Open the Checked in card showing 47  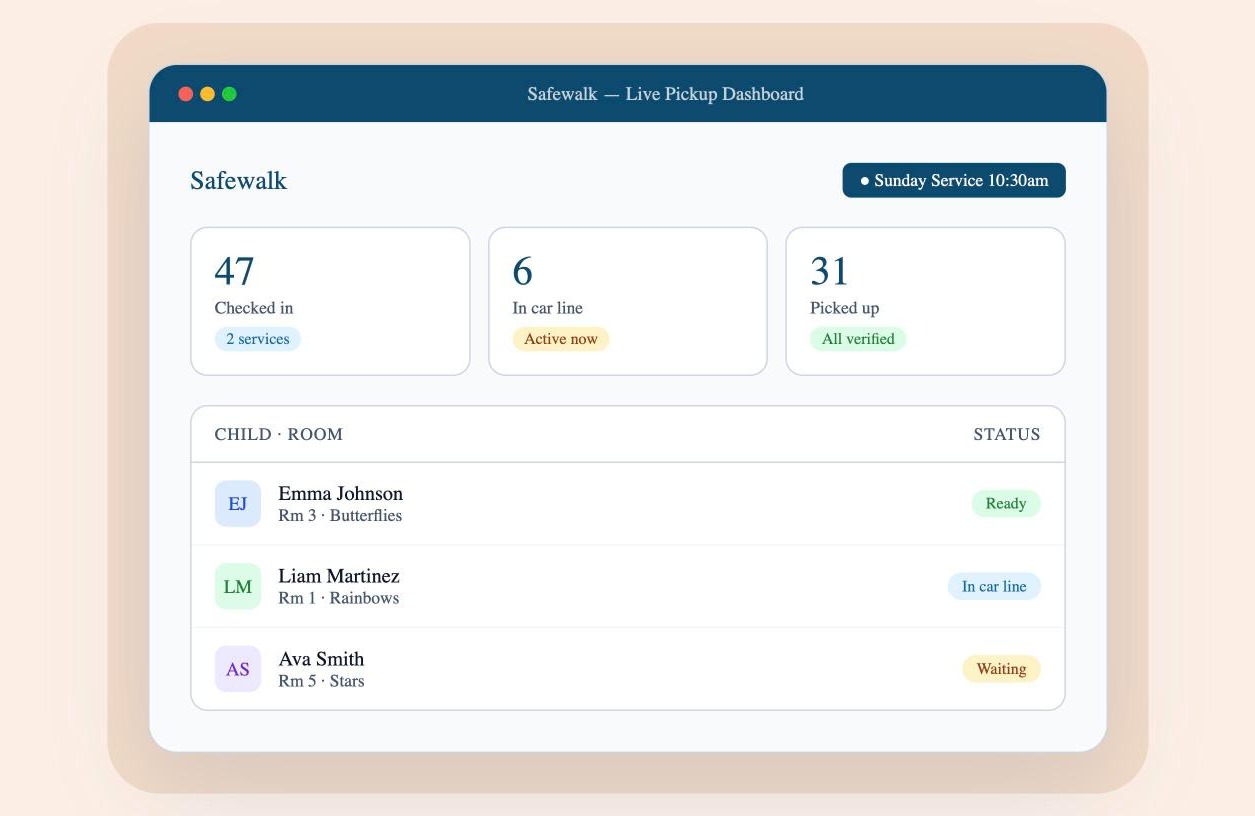click(330, 301)
